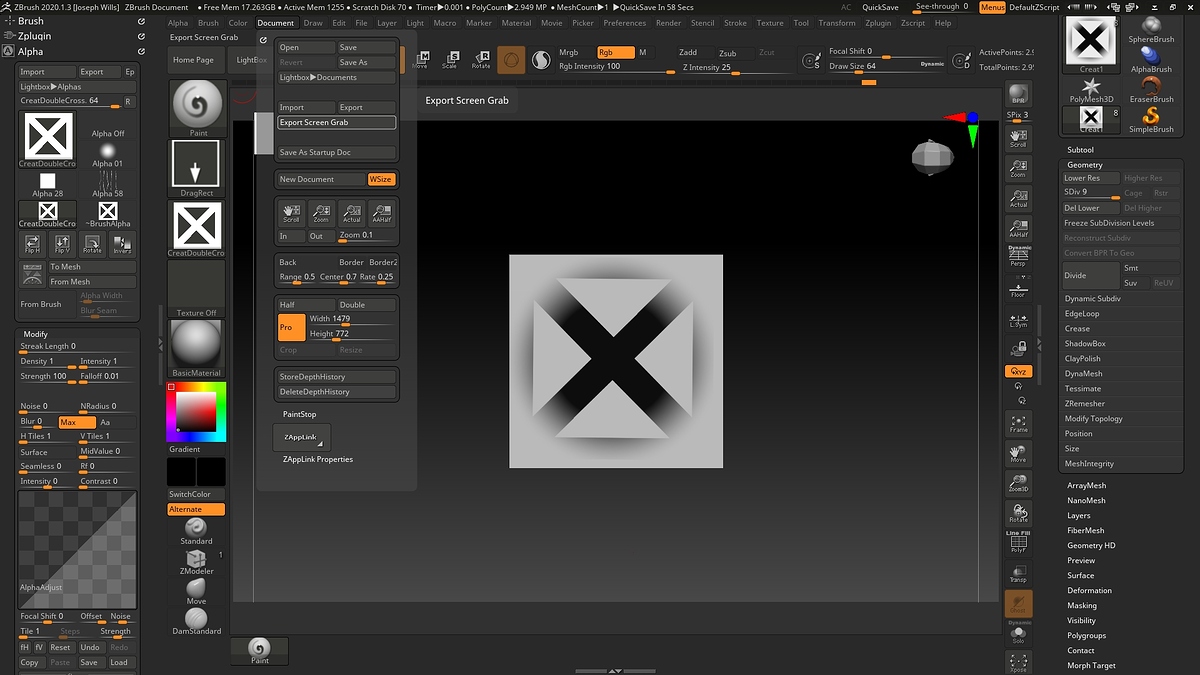
Task: Adjust the SDiv 9 slider
Action: click(1091, 192)
